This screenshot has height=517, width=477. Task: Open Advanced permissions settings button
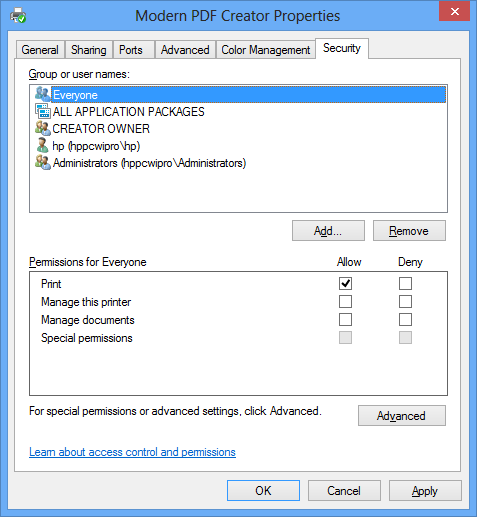coord(402,416)
